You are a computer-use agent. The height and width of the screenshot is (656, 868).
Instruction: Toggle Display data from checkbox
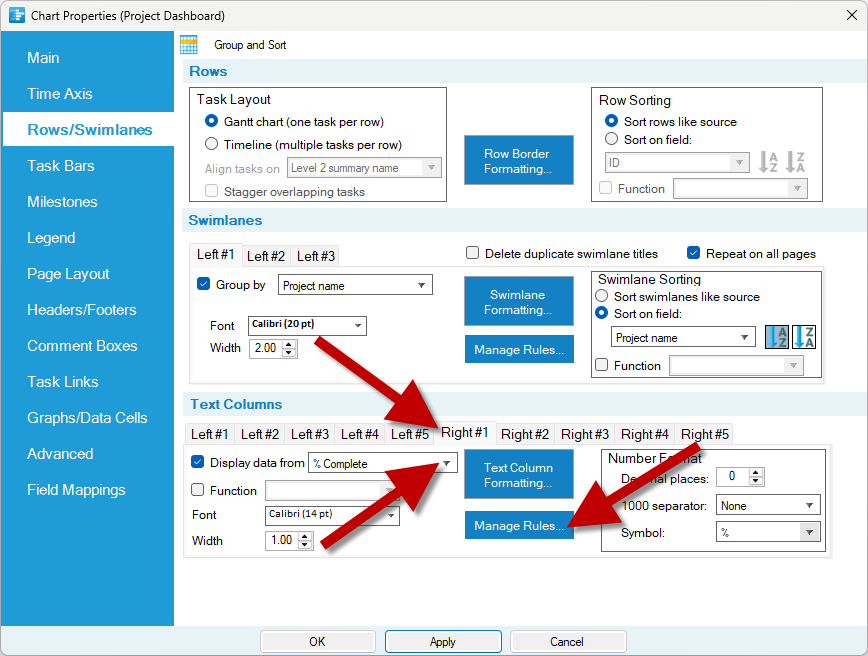197,462
